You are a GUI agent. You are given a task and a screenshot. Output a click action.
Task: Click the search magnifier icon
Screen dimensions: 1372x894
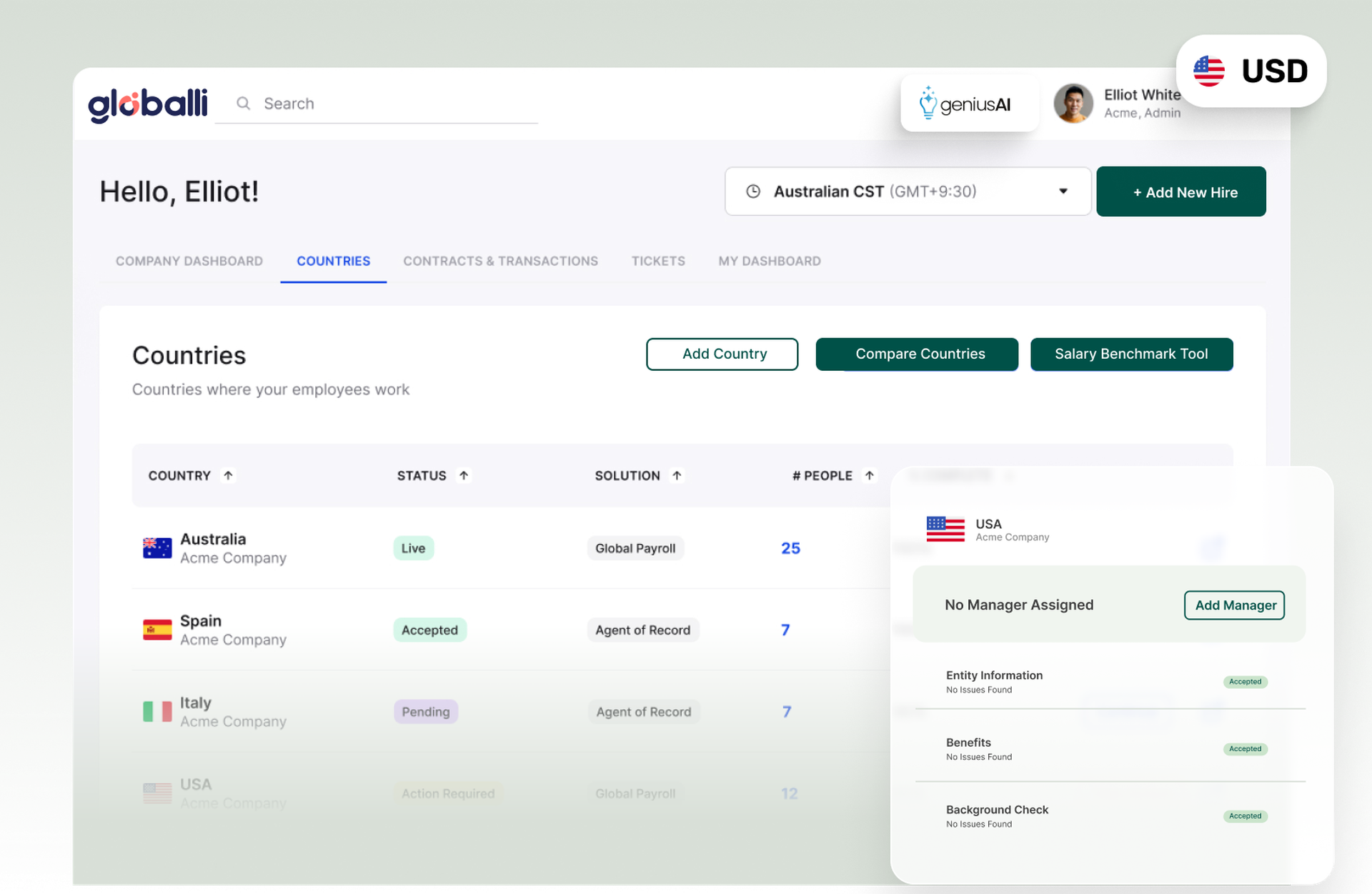tap(244, 104)
